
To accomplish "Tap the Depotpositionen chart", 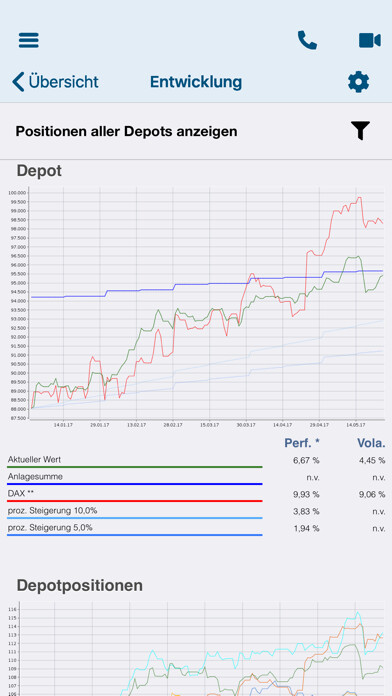I will click(196, 649).
